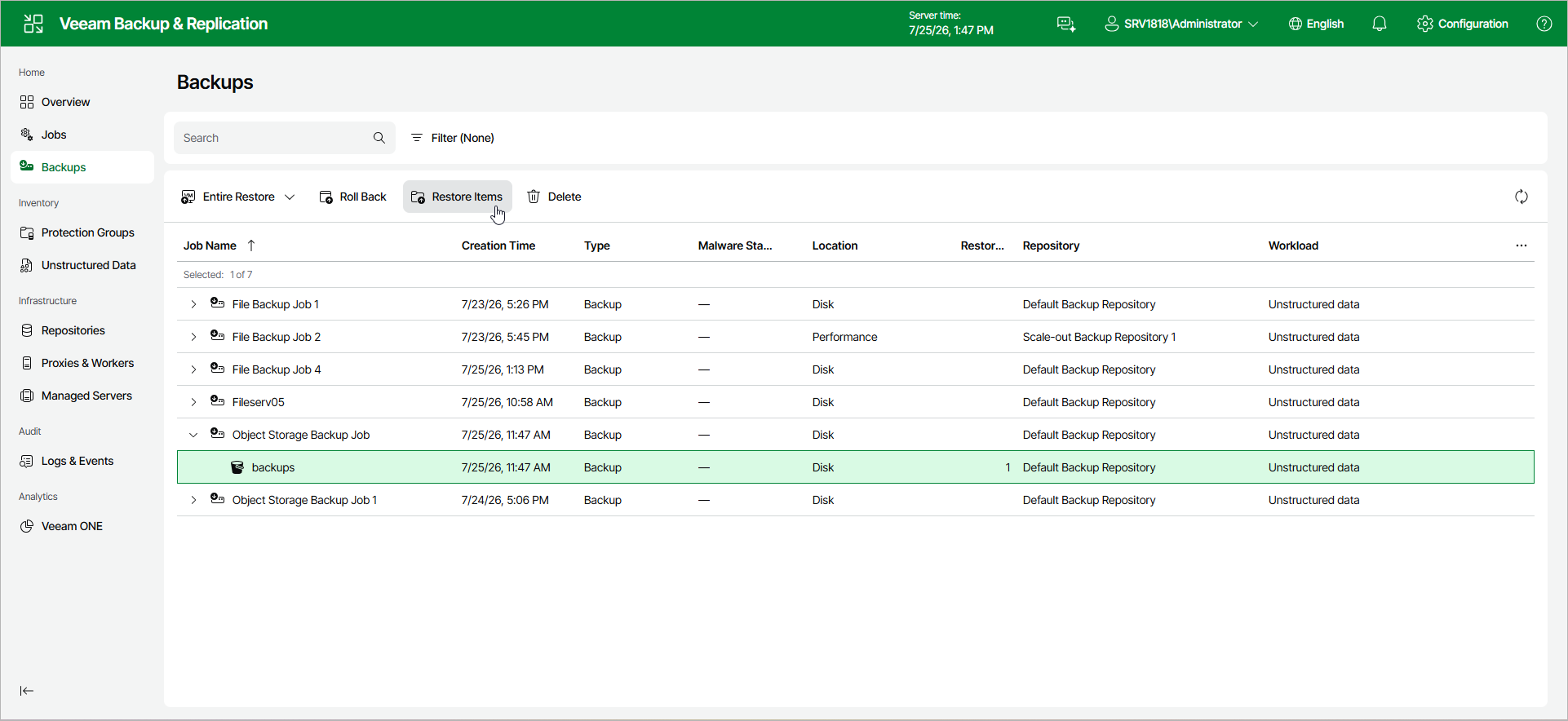Image resolution: width=1568 pixels, height=721 pixels.
Task: Collapse the sidebar with the arrow icon
Action: [x=27, y=691]
